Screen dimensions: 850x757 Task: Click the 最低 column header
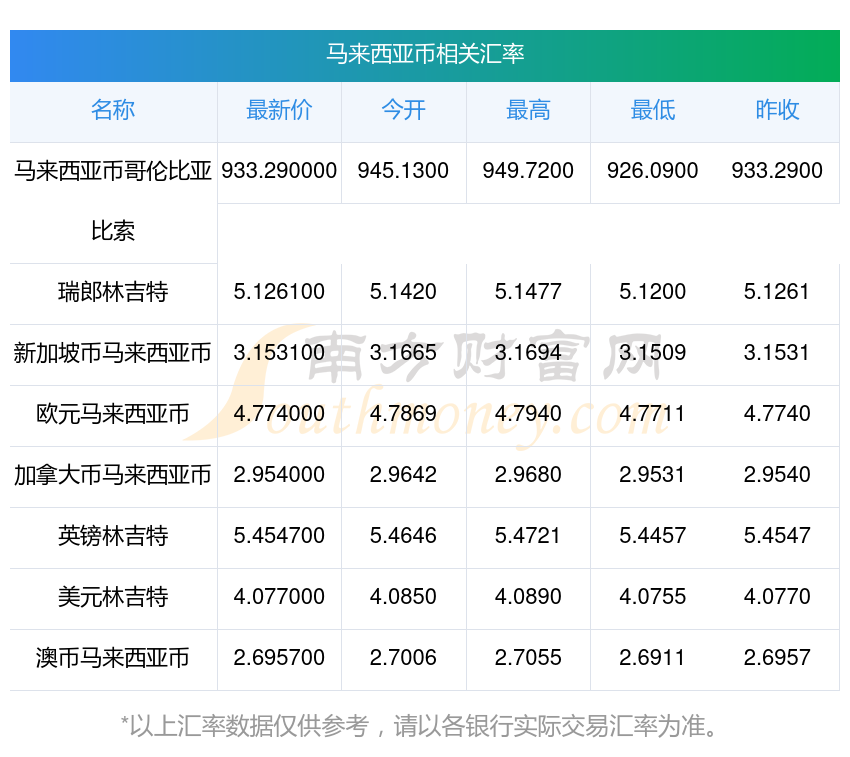pos(652,110)
